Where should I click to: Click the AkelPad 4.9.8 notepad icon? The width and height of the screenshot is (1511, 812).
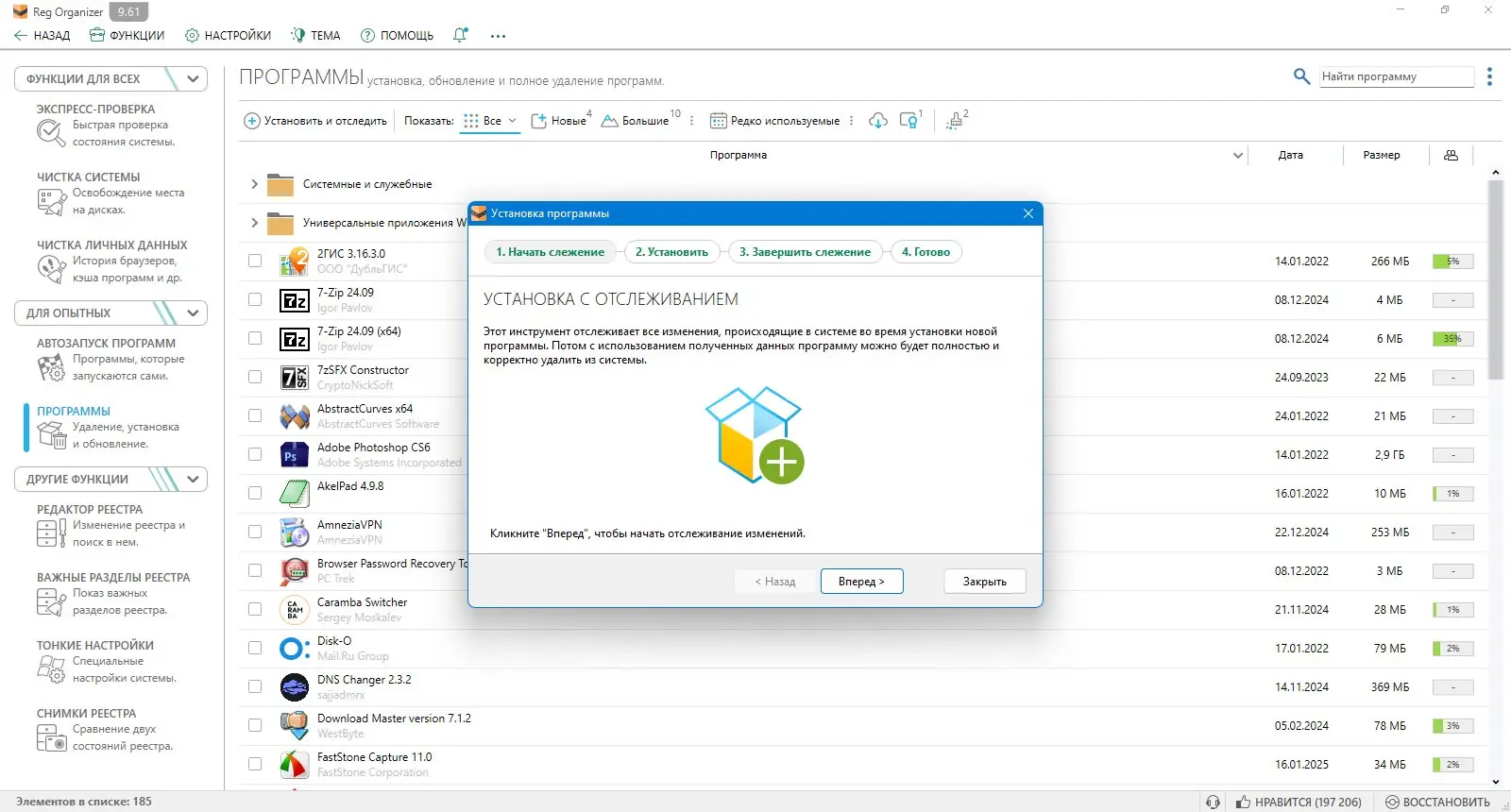tap(295, 494)
